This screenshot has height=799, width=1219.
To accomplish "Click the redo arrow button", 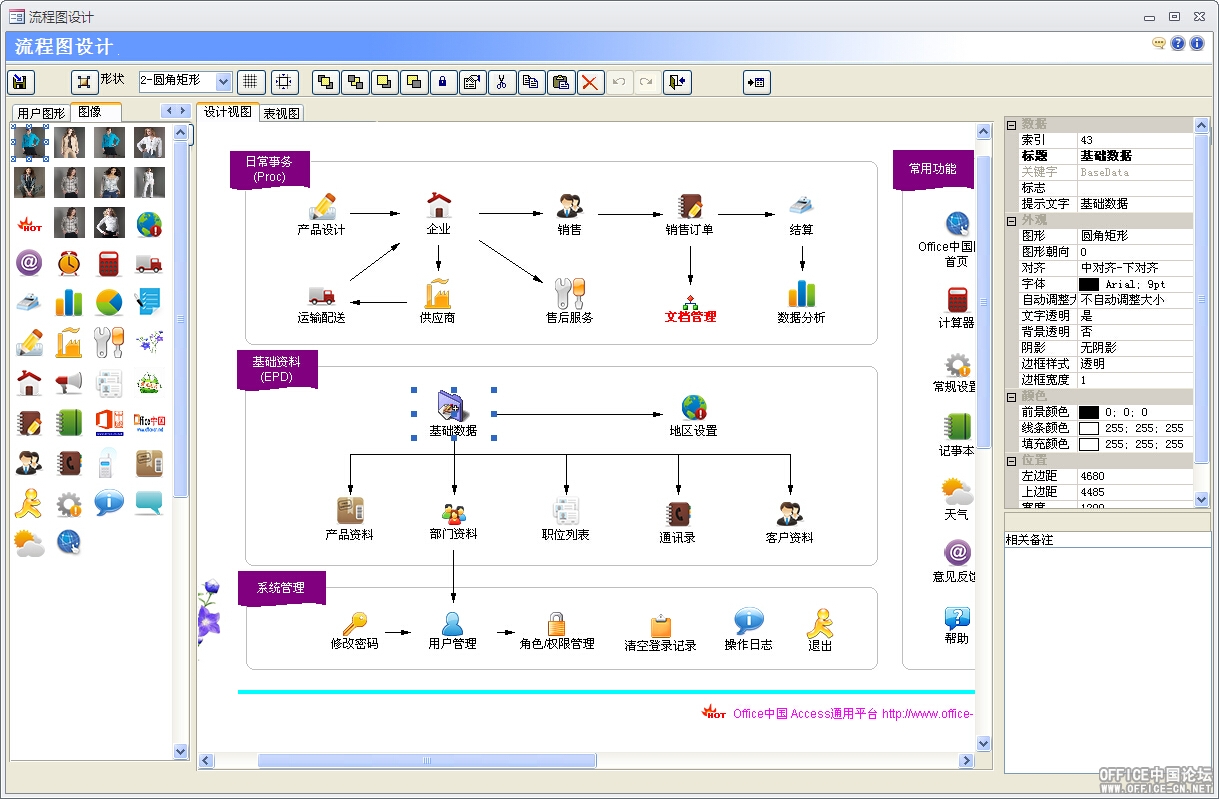I will coord(647,82).
